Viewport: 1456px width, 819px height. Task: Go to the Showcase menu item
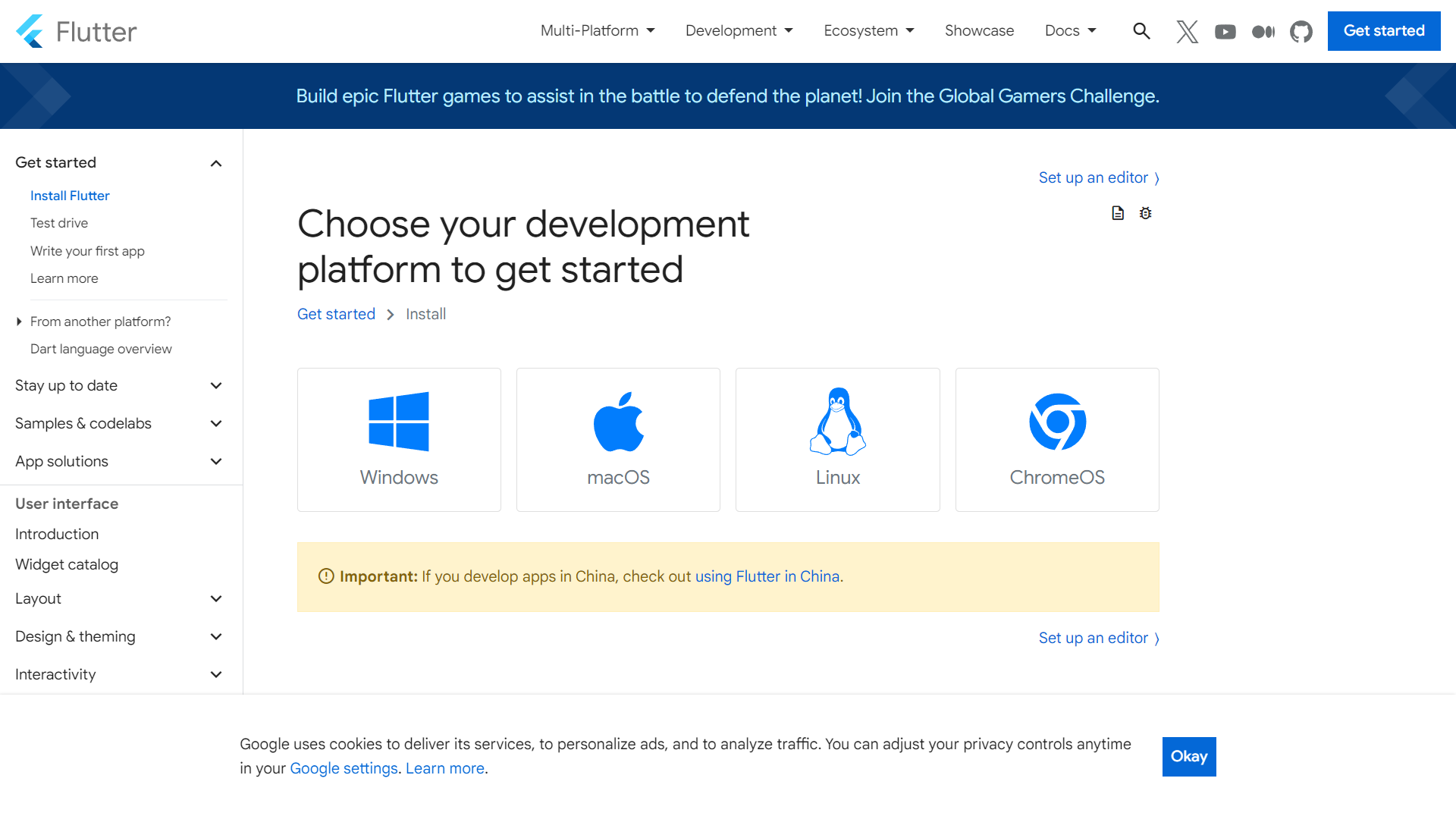click(979, 31)
